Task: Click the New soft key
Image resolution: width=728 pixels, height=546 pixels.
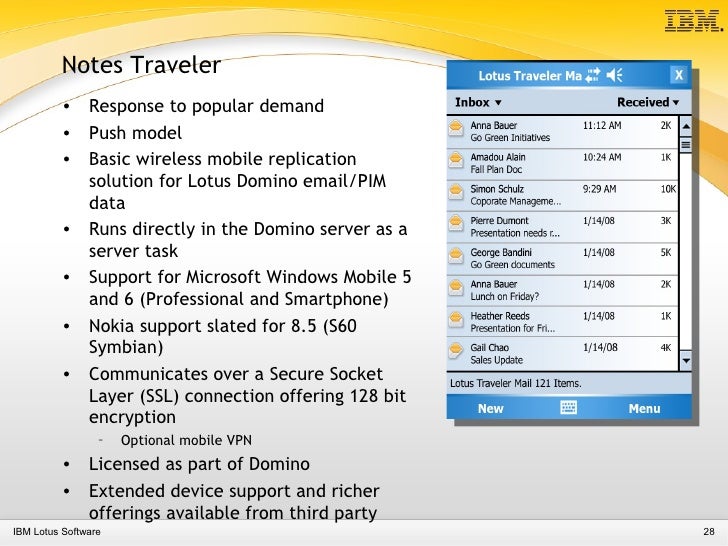Action: [490, 409]
